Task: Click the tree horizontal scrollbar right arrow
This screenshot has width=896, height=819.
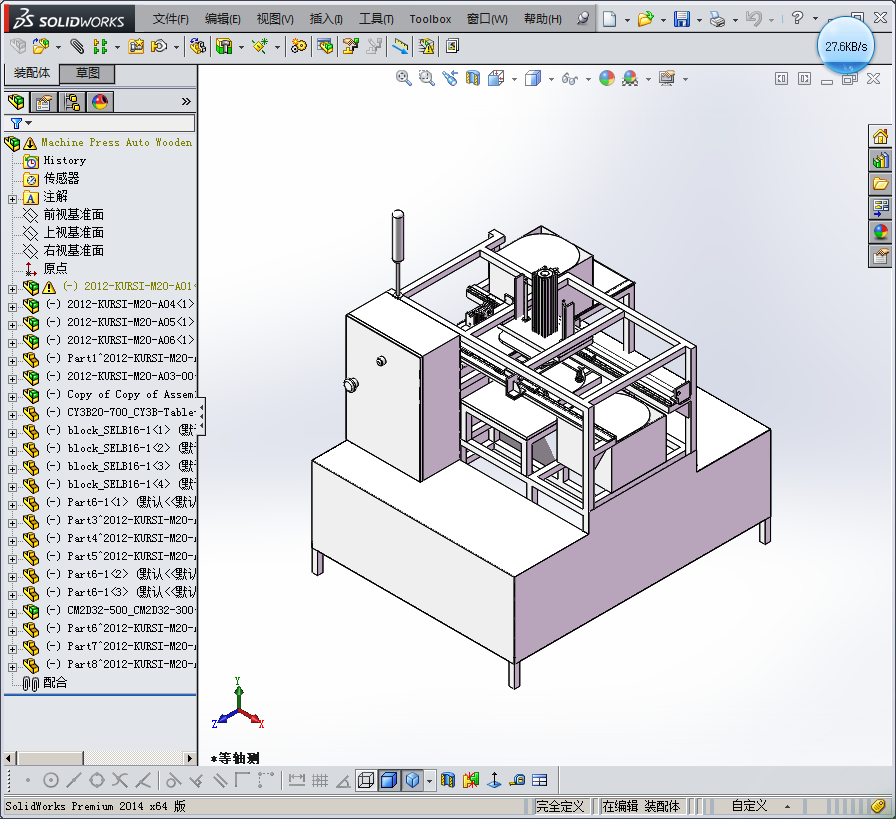Action: pos(190,758)
